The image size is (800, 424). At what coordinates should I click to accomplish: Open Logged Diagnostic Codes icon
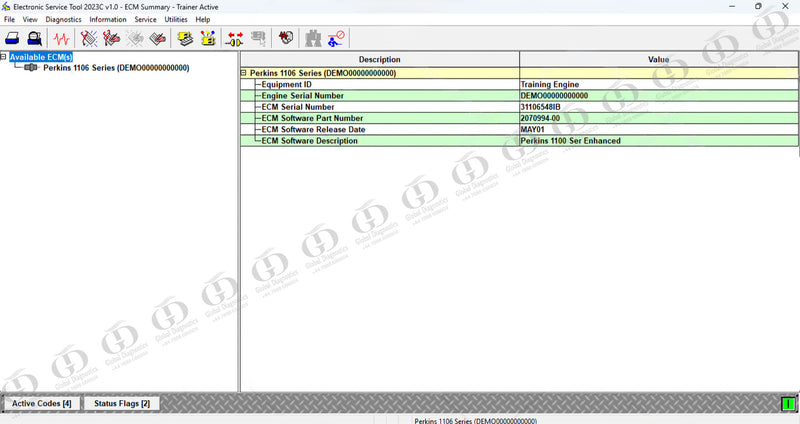click(x=111, y=38)
